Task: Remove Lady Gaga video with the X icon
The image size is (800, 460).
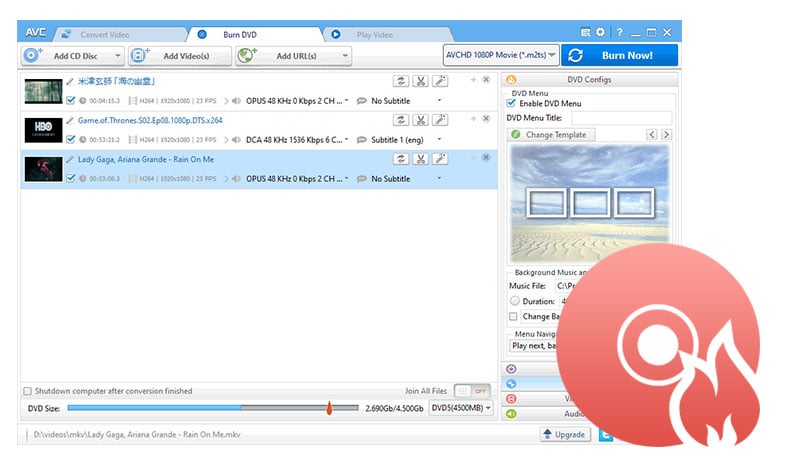Action: 486,158
